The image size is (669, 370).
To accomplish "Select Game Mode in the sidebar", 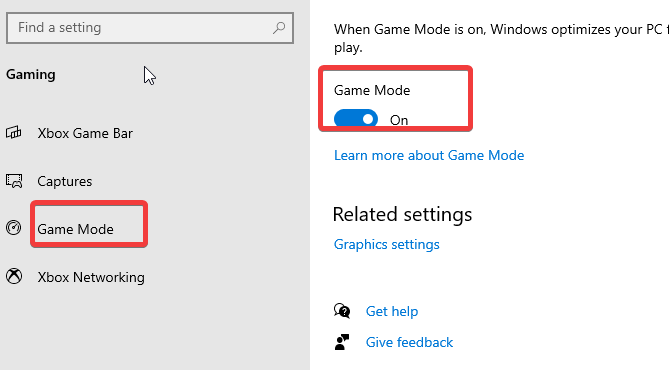I will pyautogui.click(x=76, y=229).
